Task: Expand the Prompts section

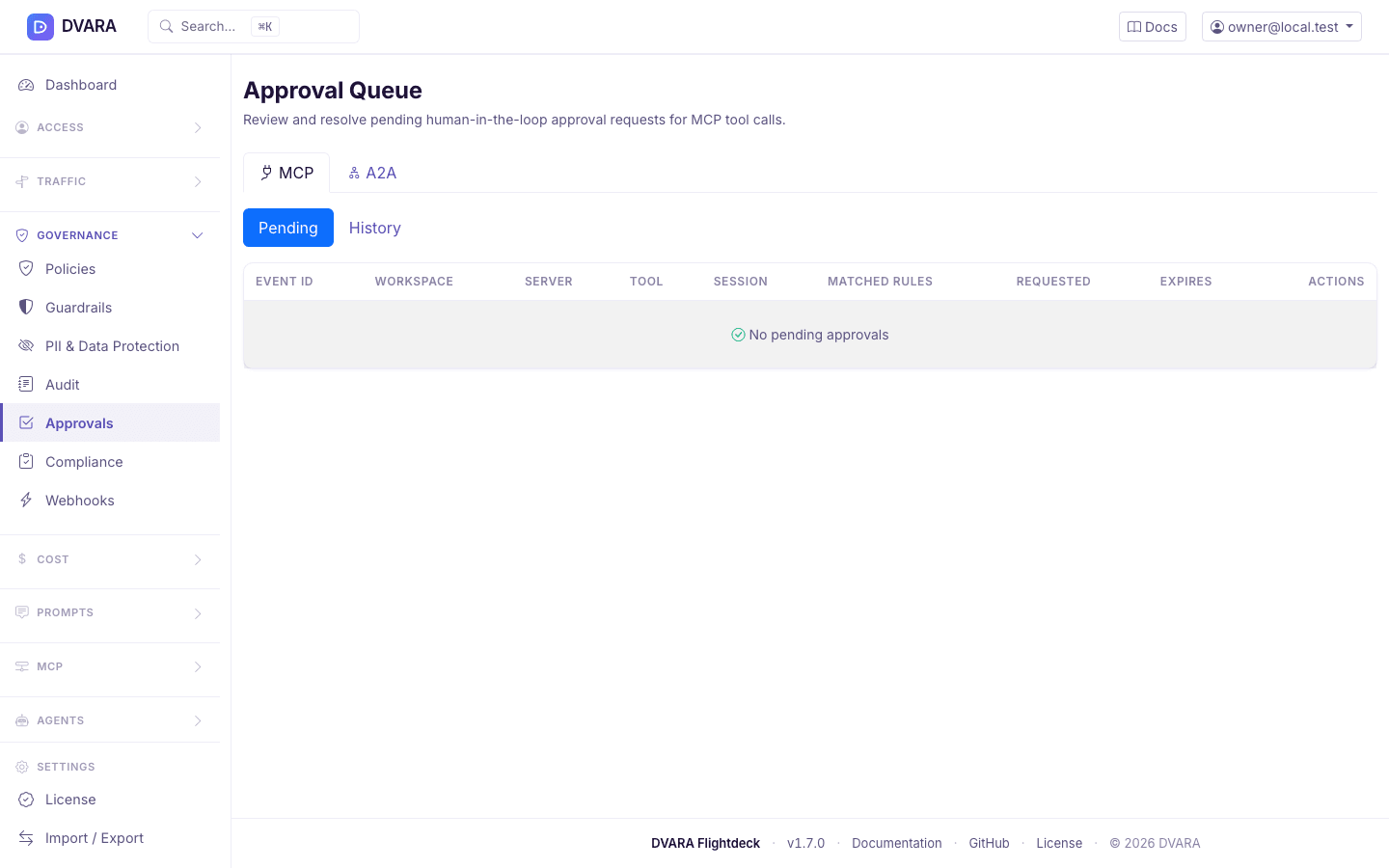Action: [x=110, y=612]
